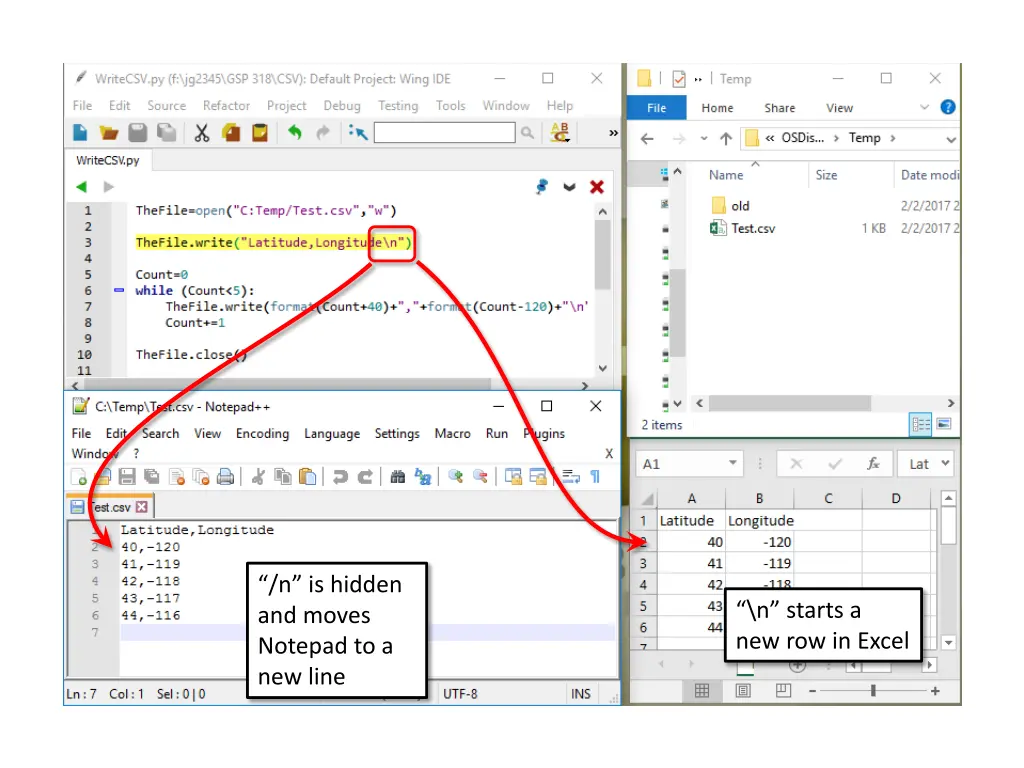This screenshot has height=768, width=1024.
Task: Open Encoding menu in Notepad++
Action: (263, 434)
